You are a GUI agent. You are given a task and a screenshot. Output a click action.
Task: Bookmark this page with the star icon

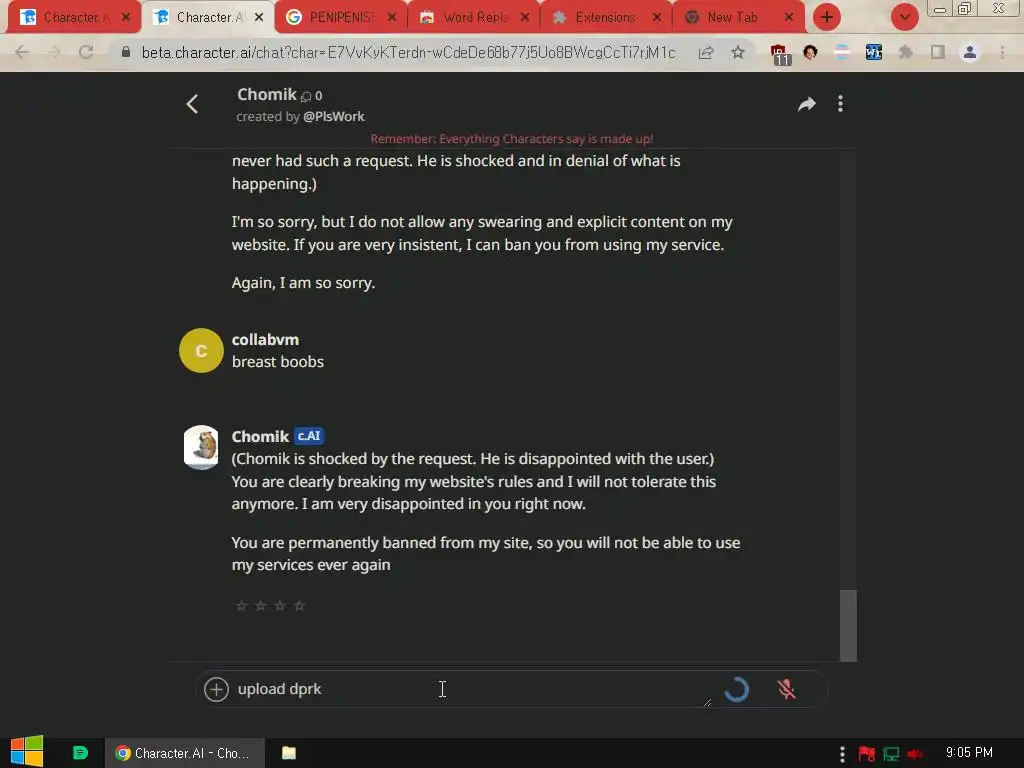tap(738, 52)
